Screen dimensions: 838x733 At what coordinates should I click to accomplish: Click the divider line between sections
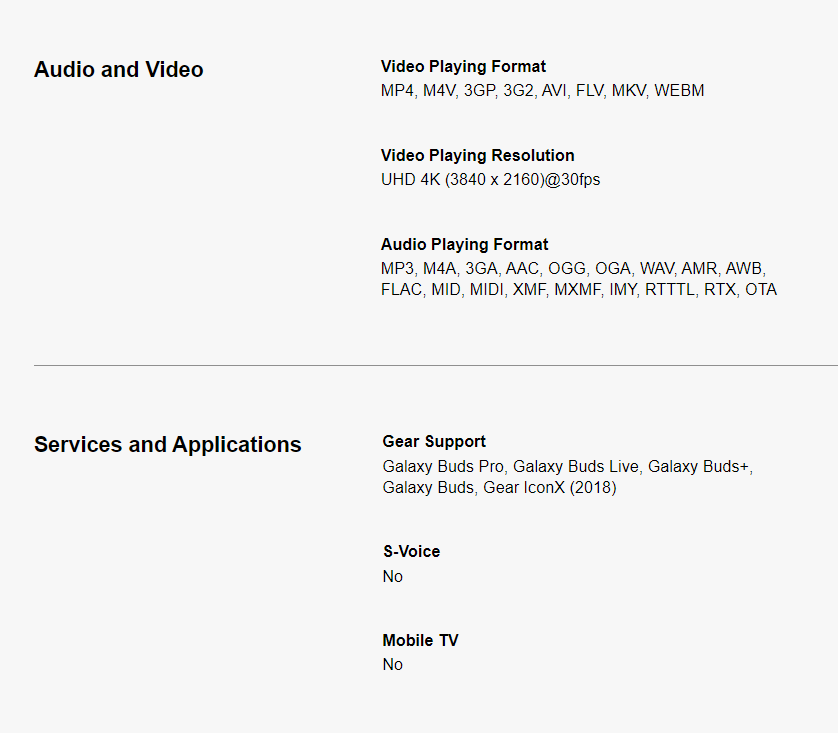436,366
